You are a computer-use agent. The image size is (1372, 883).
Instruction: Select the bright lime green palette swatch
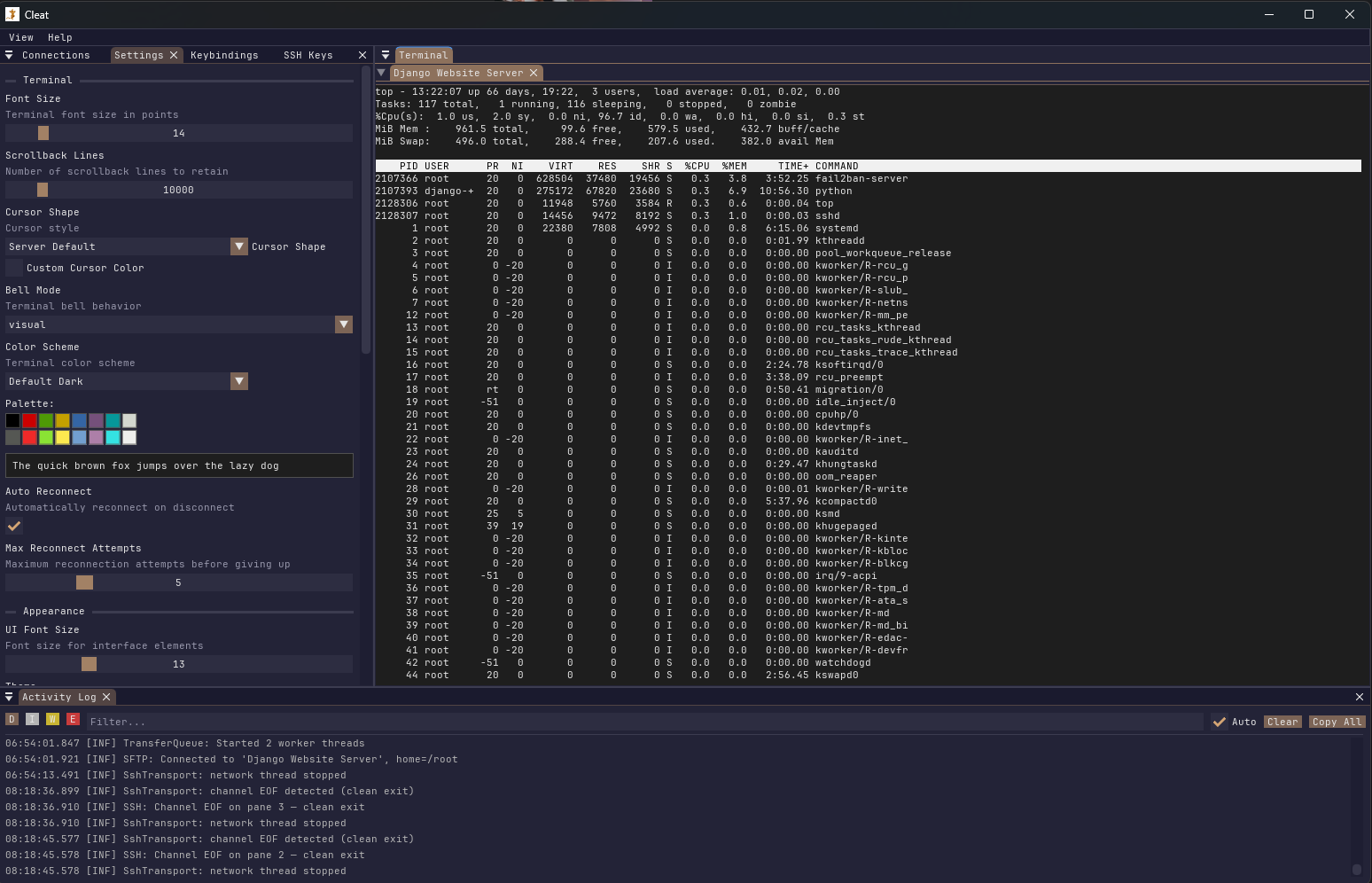point(46,437)
